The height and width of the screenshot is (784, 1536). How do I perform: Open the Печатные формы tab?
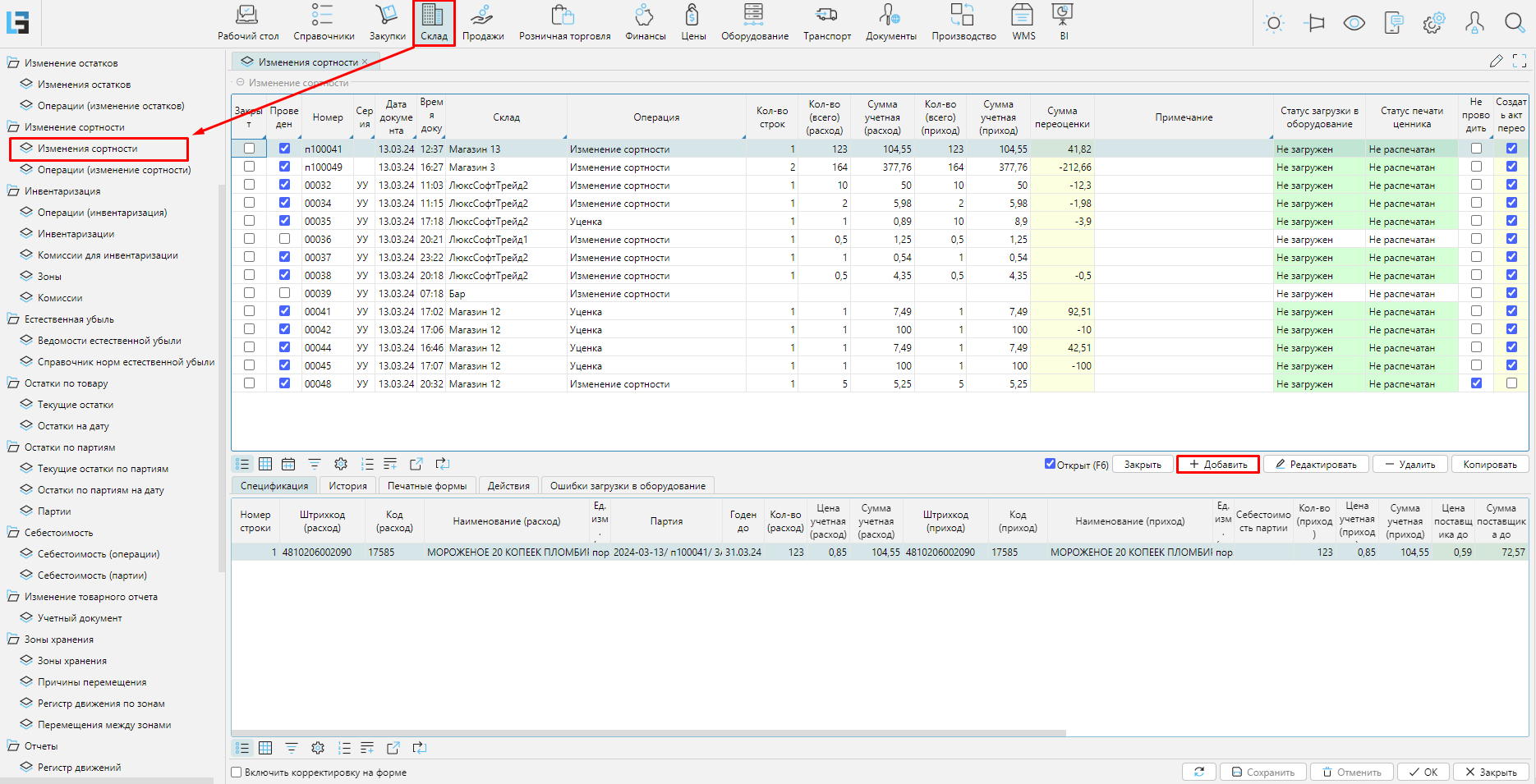[x=426, y=486]
